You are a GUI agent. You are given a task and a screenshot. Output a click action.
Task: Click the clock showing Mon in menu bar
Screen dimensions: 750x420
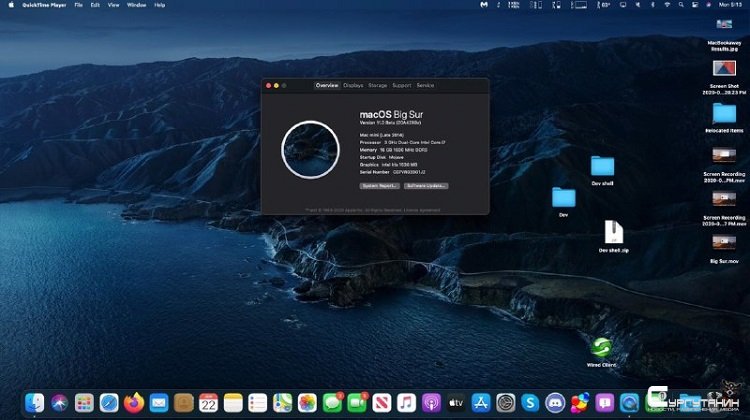pyautogui.click(x=729, y=5)
